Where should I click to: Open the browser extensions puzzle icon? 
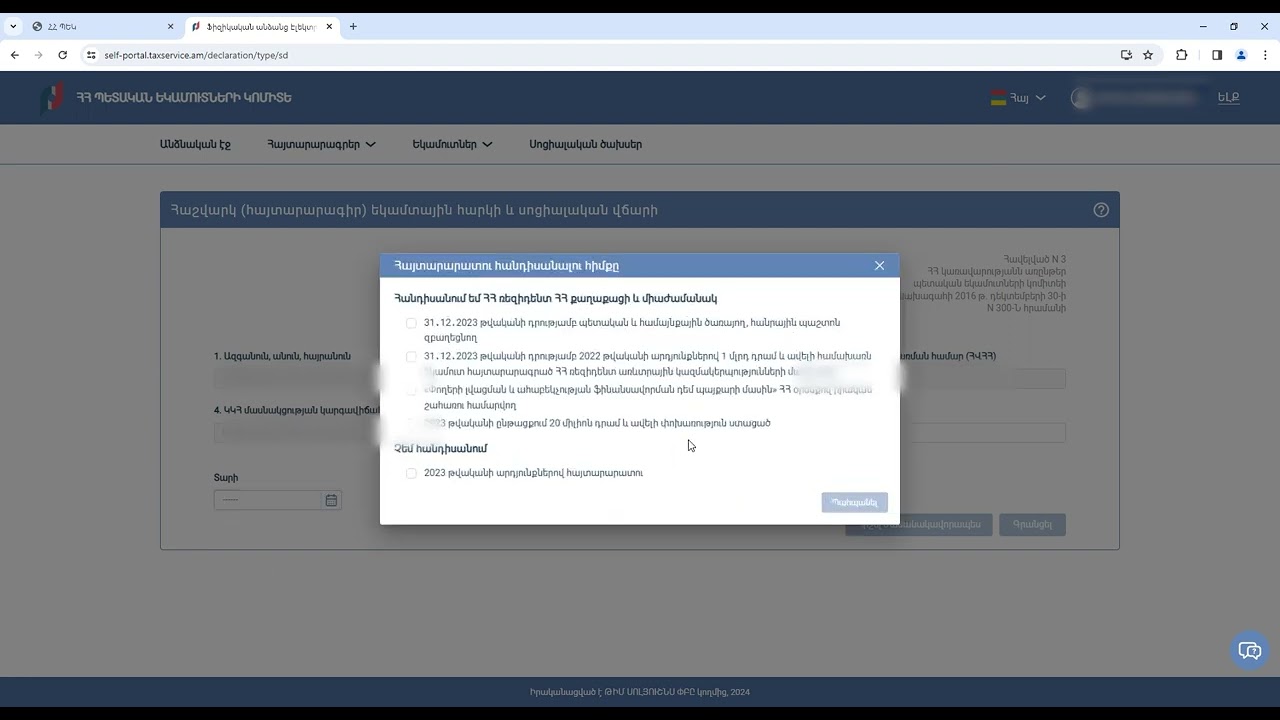1181,55
